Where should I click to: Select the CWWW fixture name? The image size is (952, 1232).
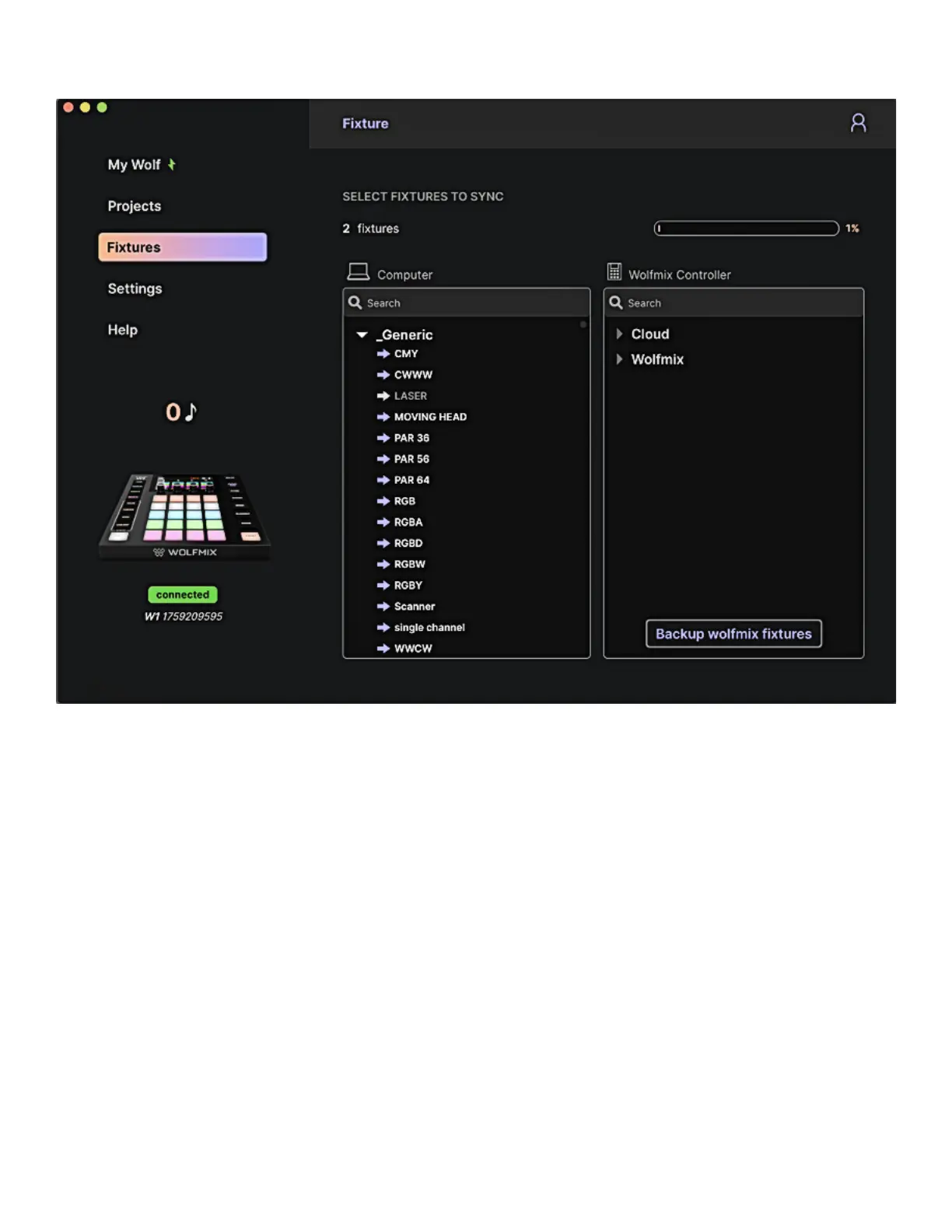click(413, 375)
